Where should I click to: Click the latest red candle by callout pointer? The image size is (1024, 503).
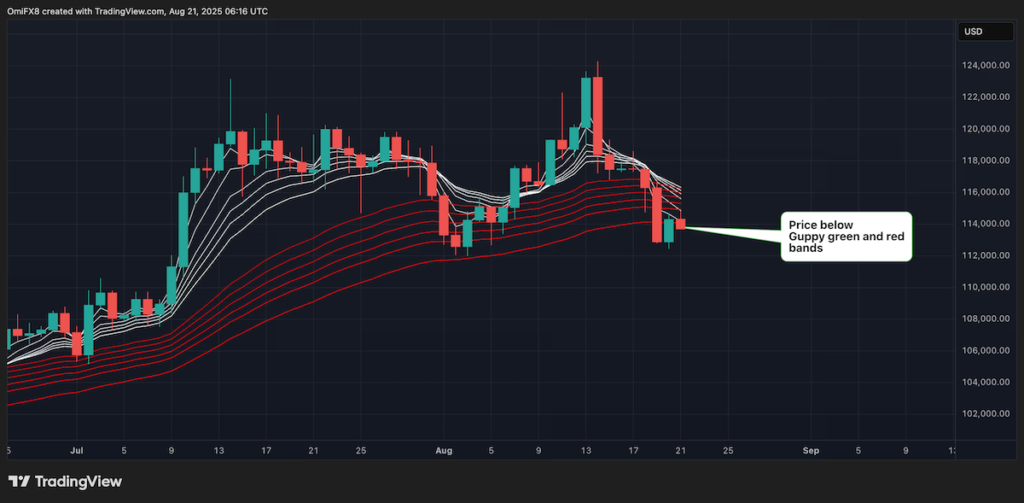coord(681,224)
